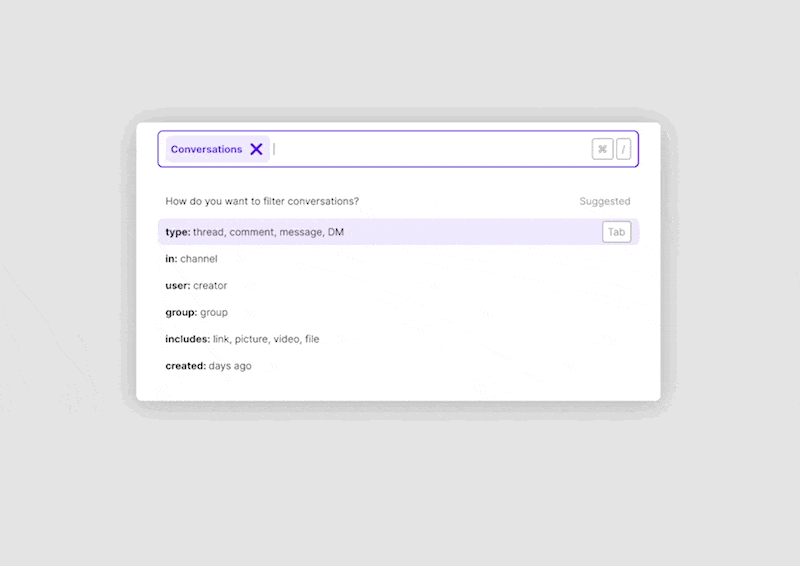Image resolution: width=800 pixels, height=566 pixels.
Task: Click the 'thread, comment, message, DM' hint text
Action: (268, 232)
